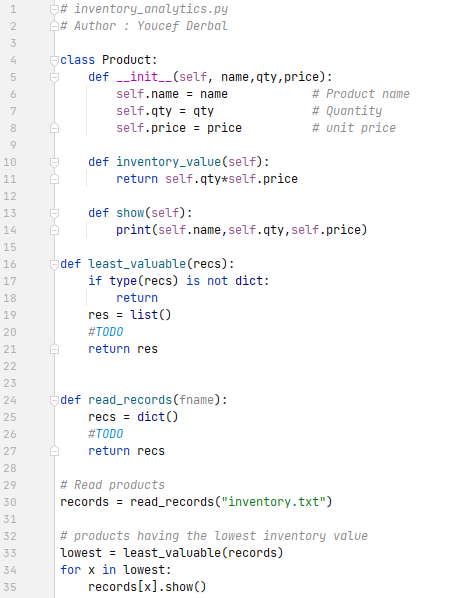
Task: Click the fold end marker at line 11
Action: (x=55, y=179)
